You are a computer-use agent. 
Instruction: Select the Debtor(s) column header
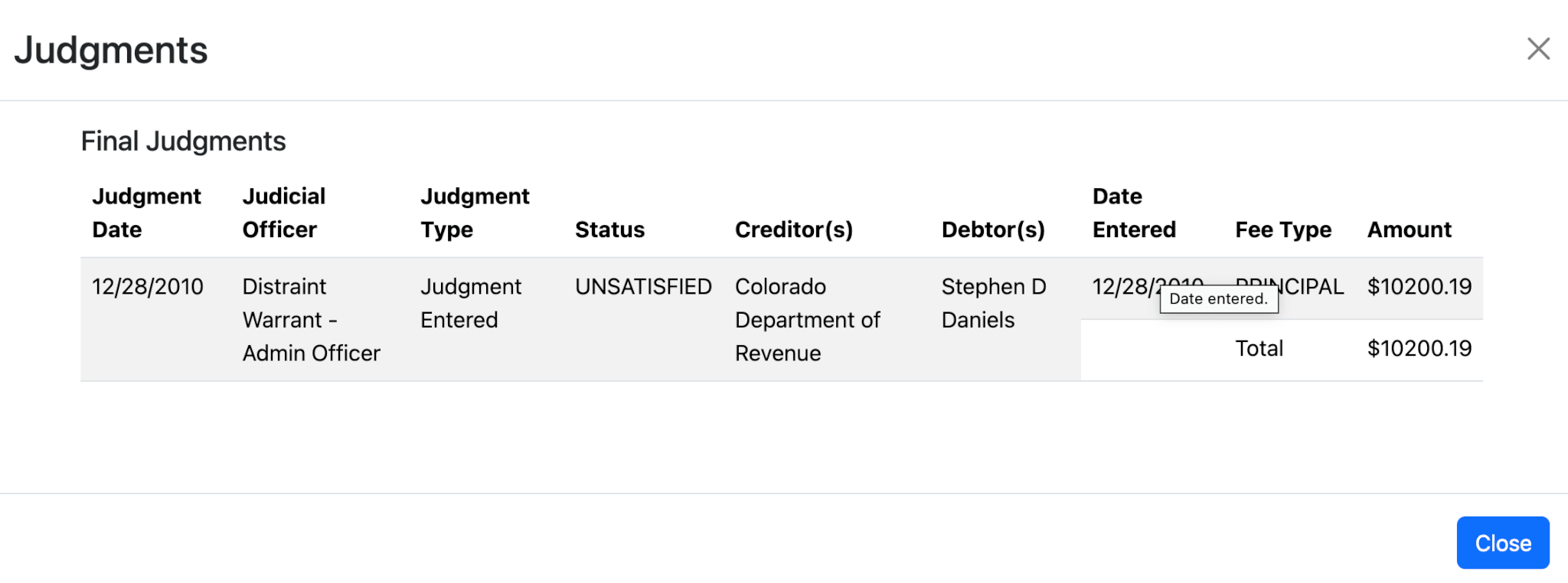(x=993, y=230)
